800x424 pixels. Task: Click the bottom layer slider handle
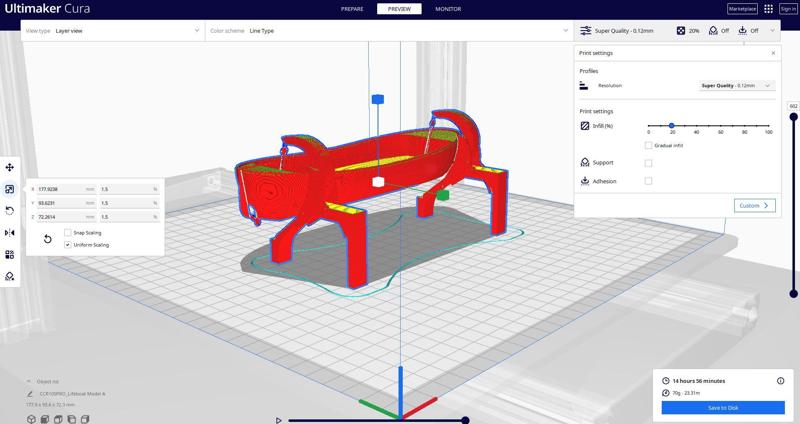pyautogui.click(x=793, y=293)
